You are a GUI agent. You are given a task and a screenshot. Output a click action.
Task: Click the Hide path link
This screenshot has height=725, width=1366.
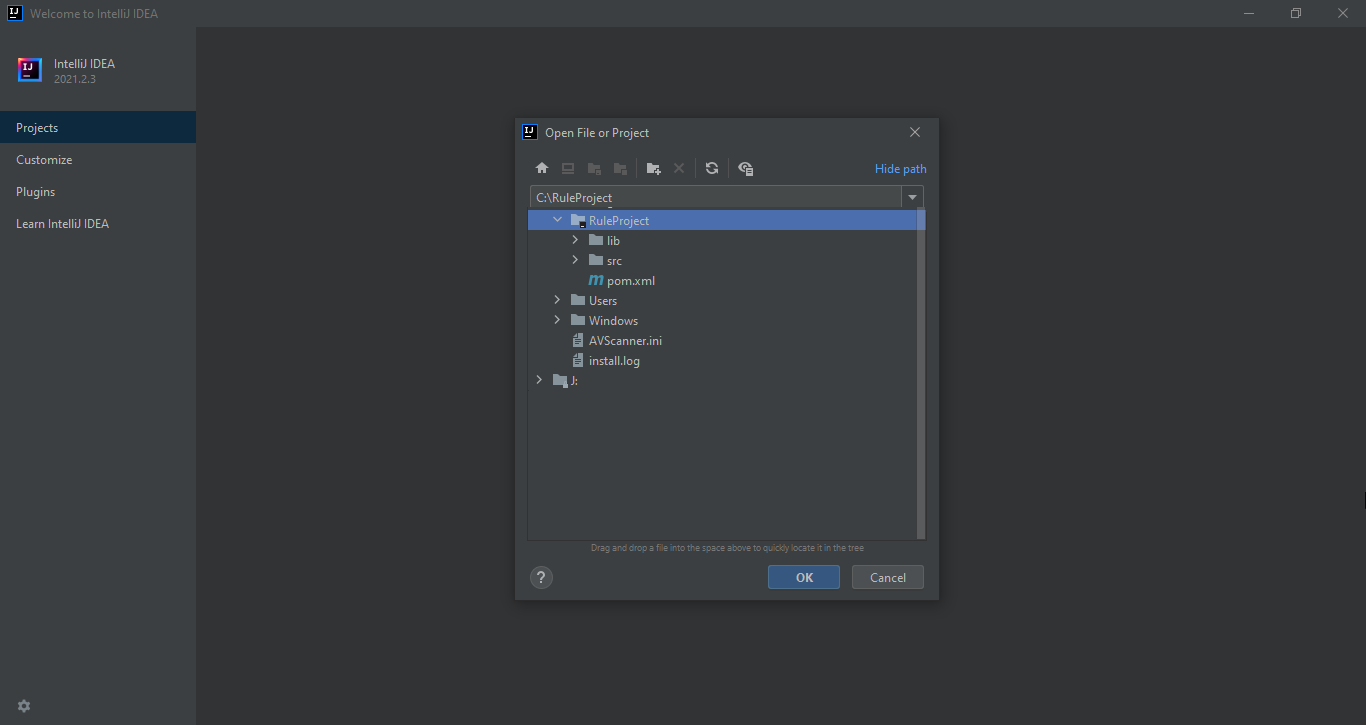coord(900,169)
